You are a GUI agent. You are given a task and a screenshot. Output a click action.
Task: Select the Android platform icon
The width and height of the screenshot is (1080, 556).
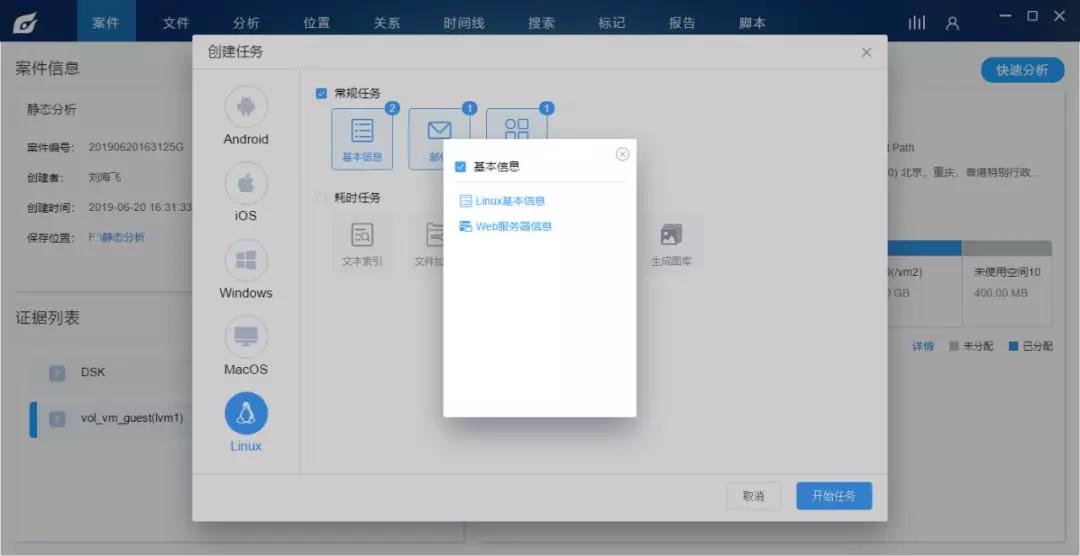click(246, 107)
